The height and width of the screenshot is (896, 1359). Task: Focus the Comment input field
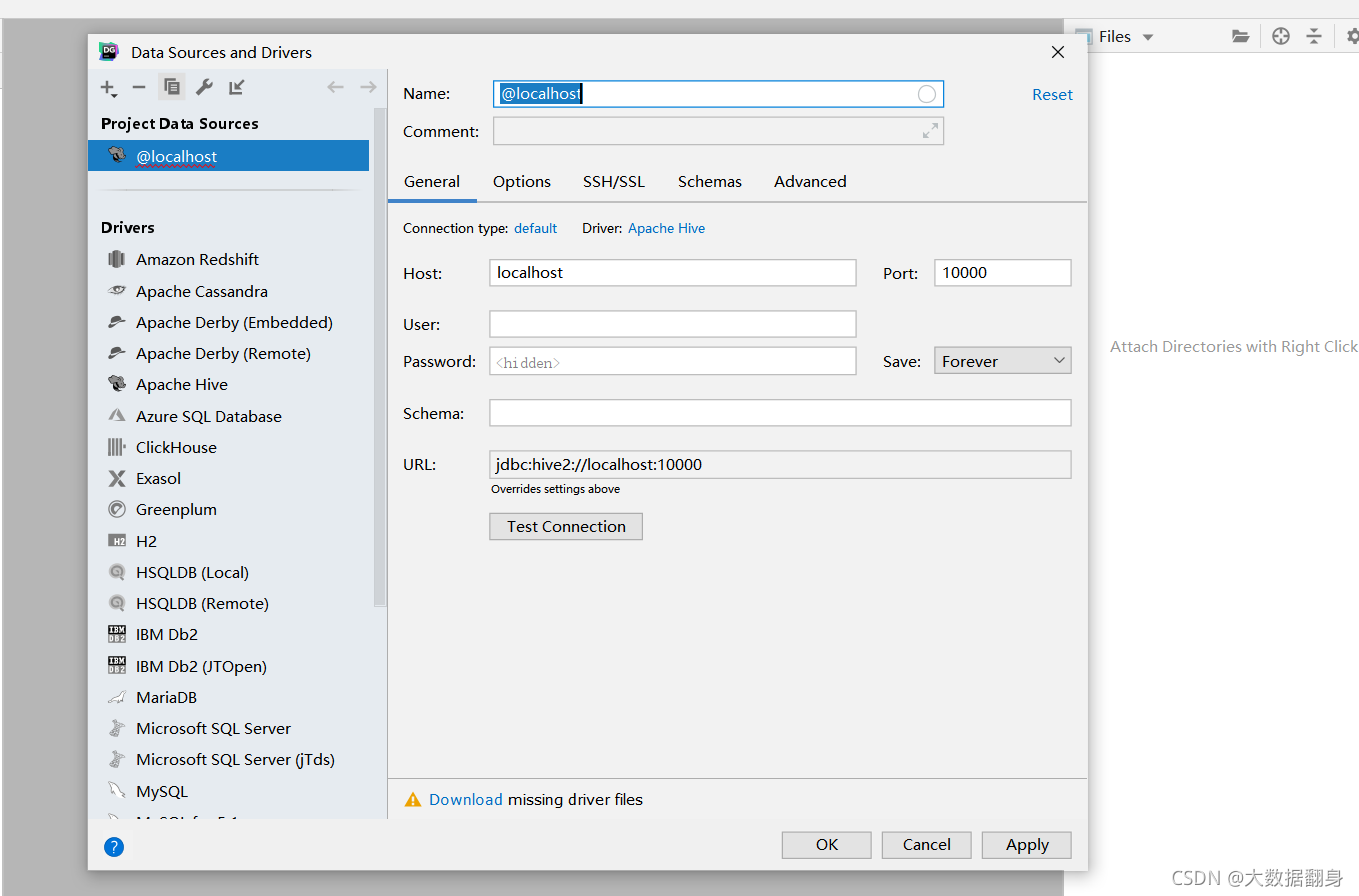click(718, 131)
